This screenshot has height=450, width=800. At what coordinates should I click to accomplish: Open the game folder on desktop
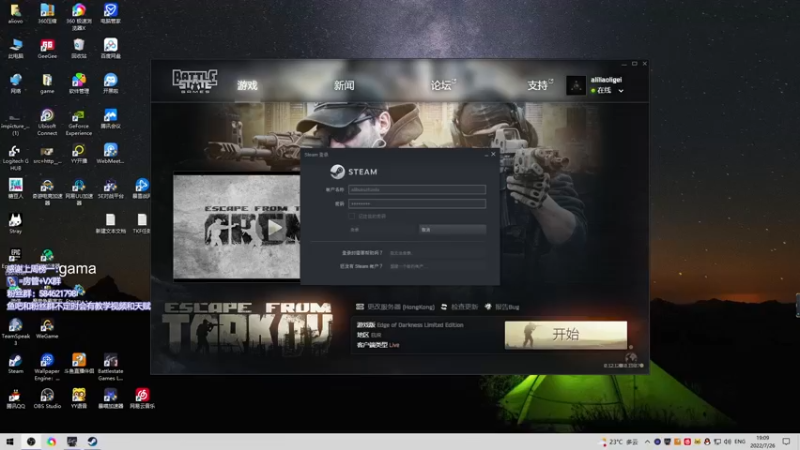pos(47,84)
